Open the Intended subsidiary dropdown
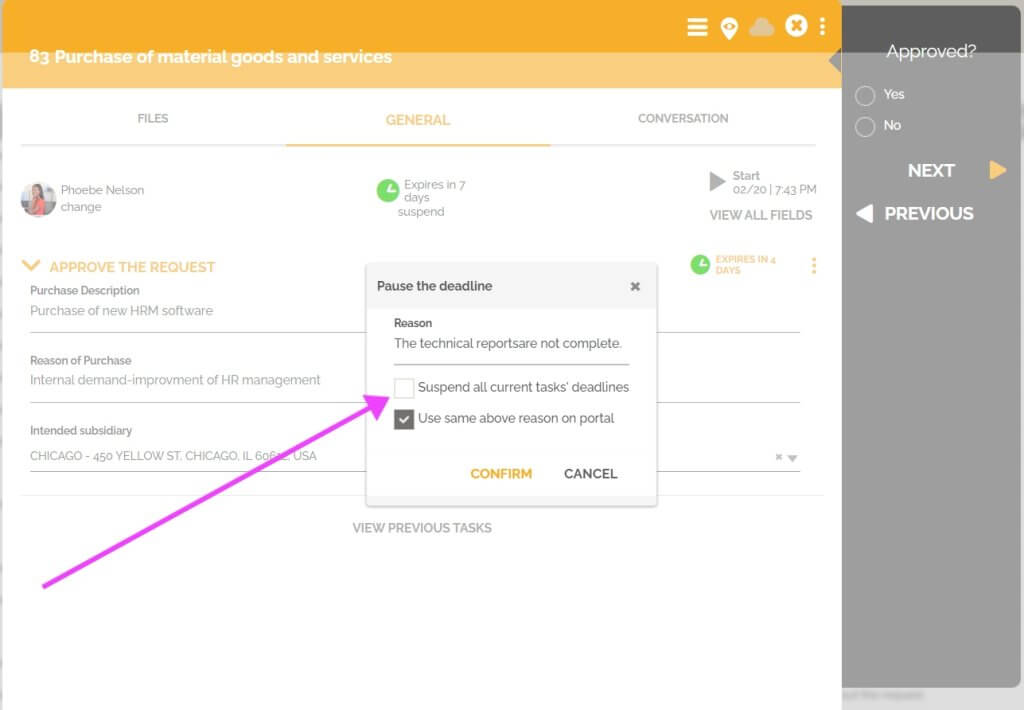Image resolution: width=1024 pixels, height=710 pixels. (793, 457)
